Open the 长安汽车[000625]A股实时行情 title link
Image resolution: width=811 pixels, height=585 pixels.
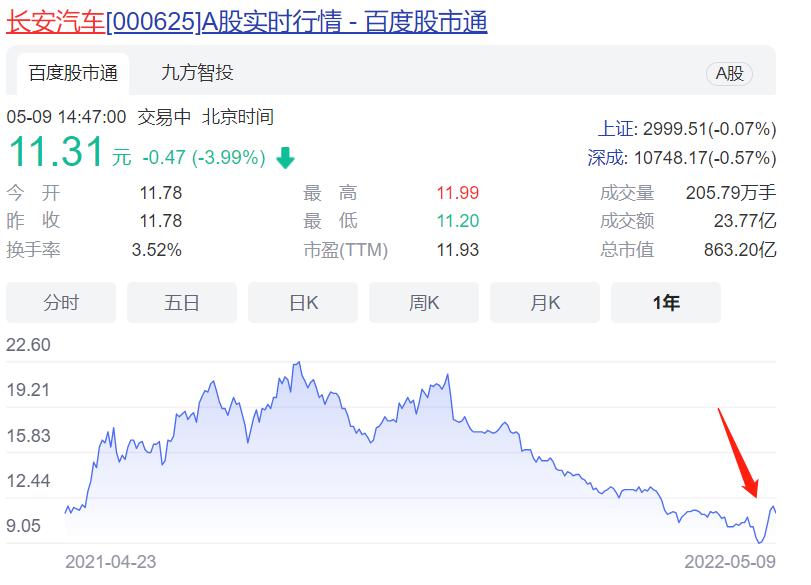coord(247,23)
